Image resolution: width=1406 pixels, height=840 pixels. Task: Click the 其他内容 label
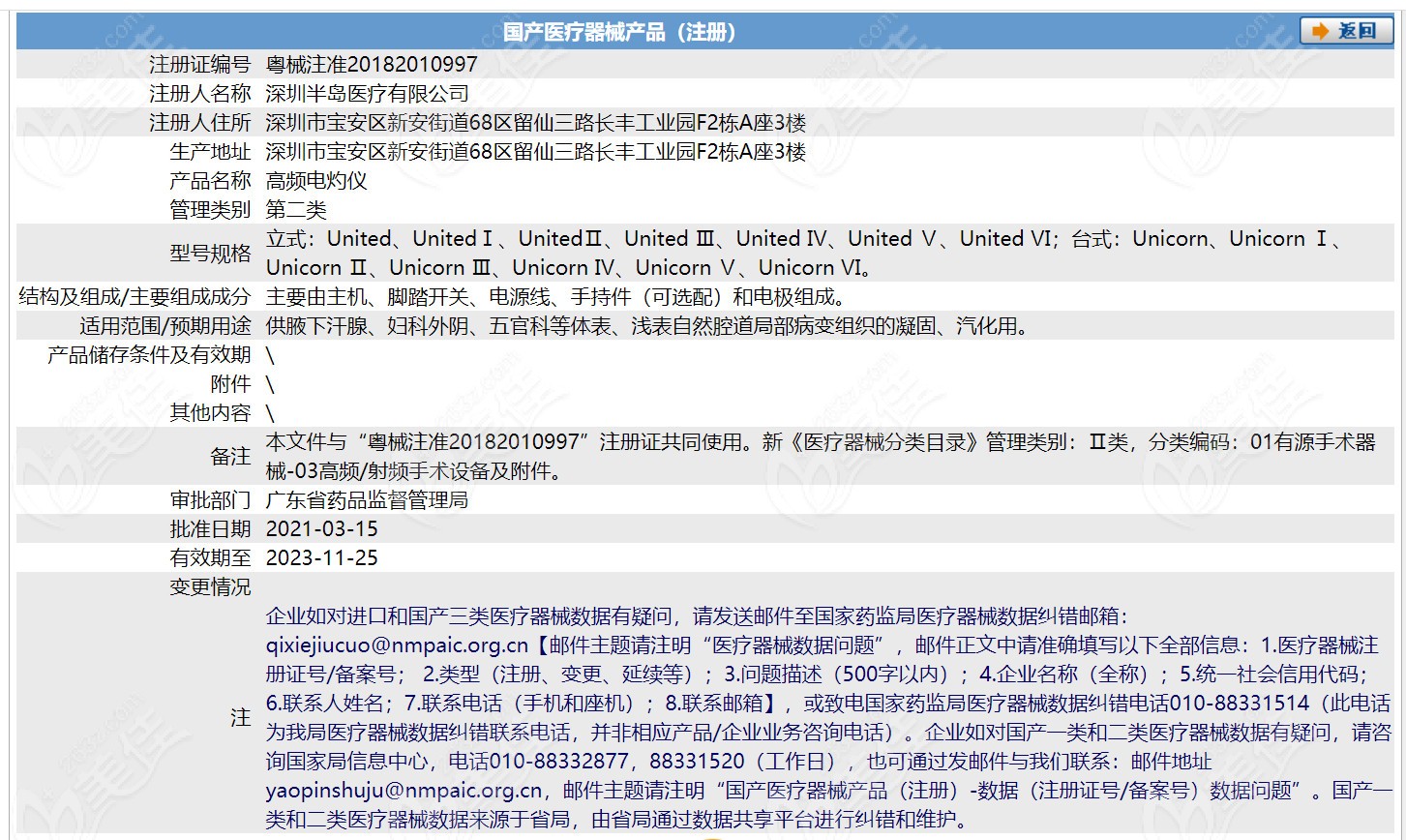[x=210, y=412]
